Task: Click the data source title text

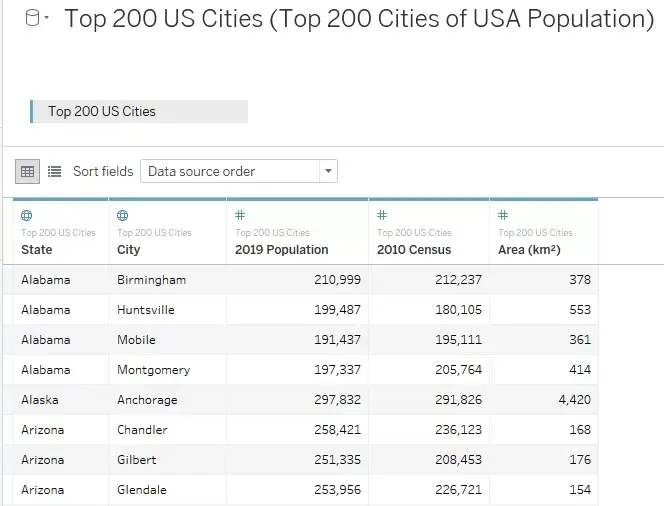Action: click(359, 19)
